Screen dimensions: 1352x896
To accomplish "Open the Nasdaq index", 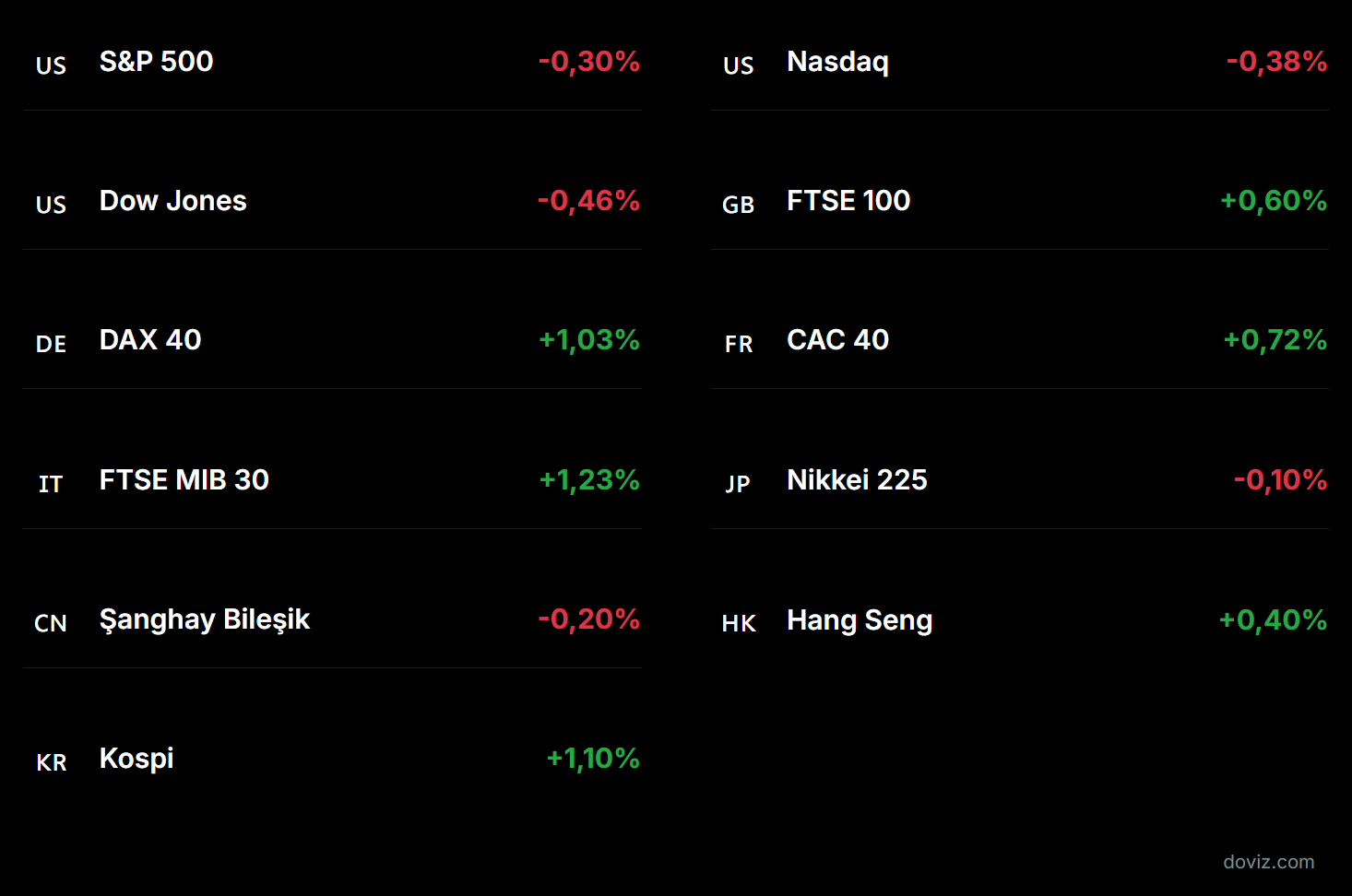I will 837,62.
